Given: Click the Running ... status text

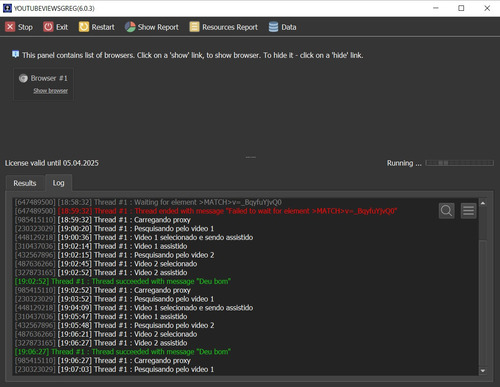Looking at the screenshot, I should (x=404, y=163).
